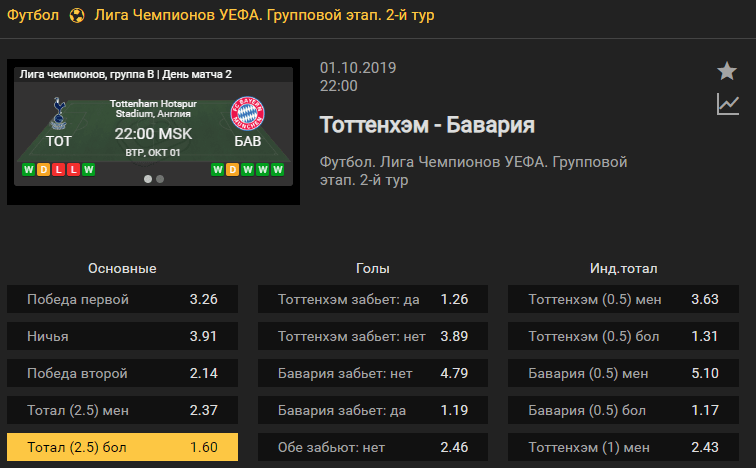Pick Тоттенхэм забьет: да at 1.26
The image size is (756, 468).
click(373, 299)
